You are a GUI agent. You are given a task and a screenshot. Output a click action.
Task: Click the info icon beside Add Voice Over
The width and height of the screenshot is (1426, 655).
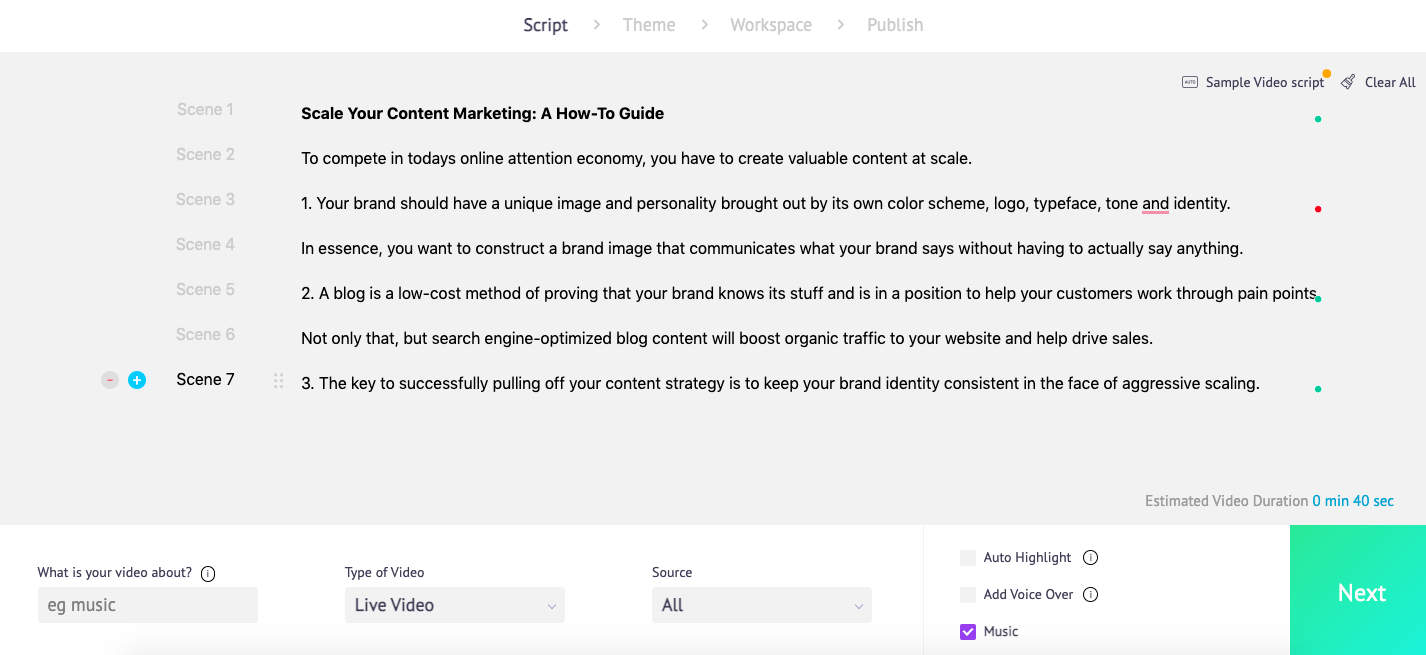click(1089, 594)
